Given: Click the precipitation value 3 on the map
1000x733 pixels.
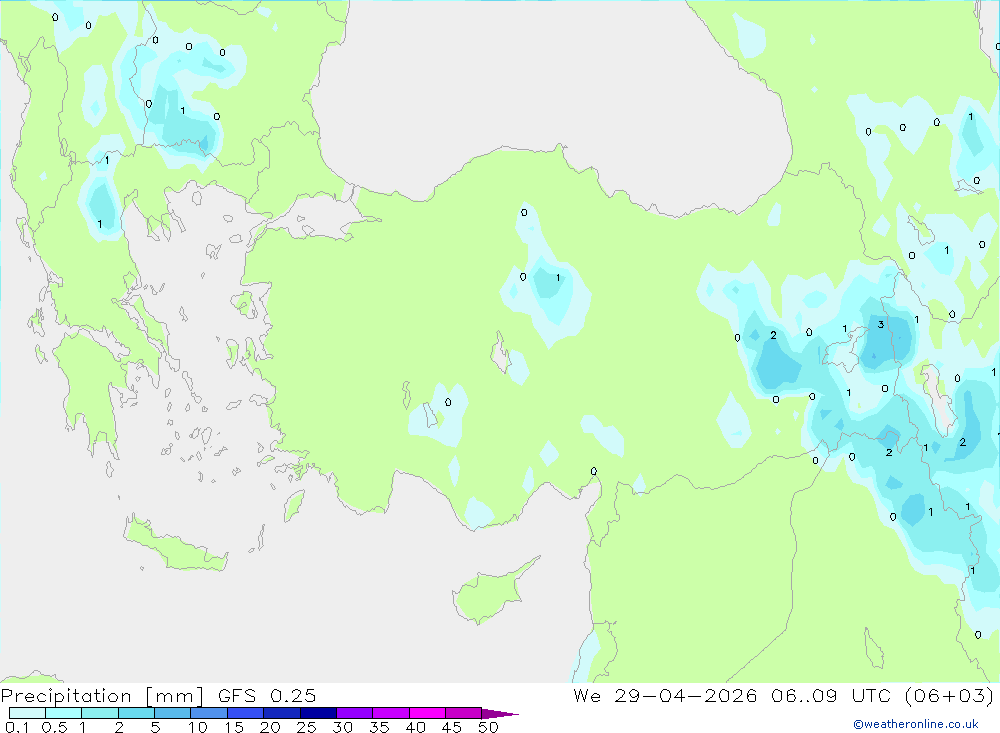Looking at the screenshot, I should coord(881,324).
